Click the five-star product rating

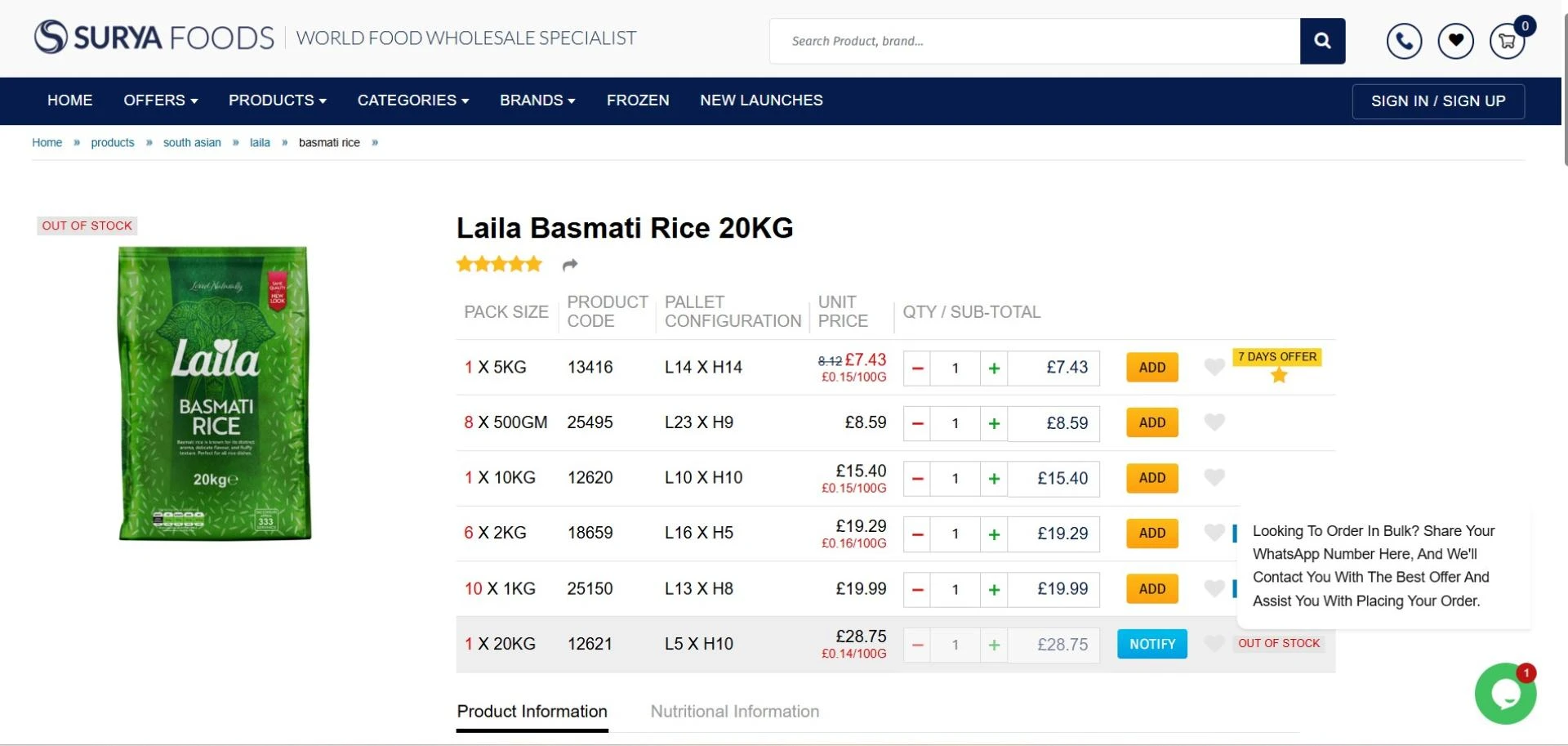pyautogui.click(x=499, y=264)
